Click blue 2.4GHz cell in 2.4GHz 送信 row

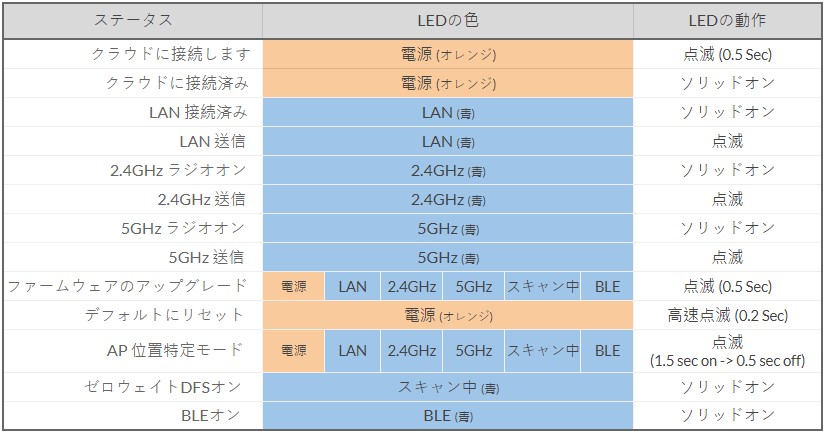tap(447, 199)
